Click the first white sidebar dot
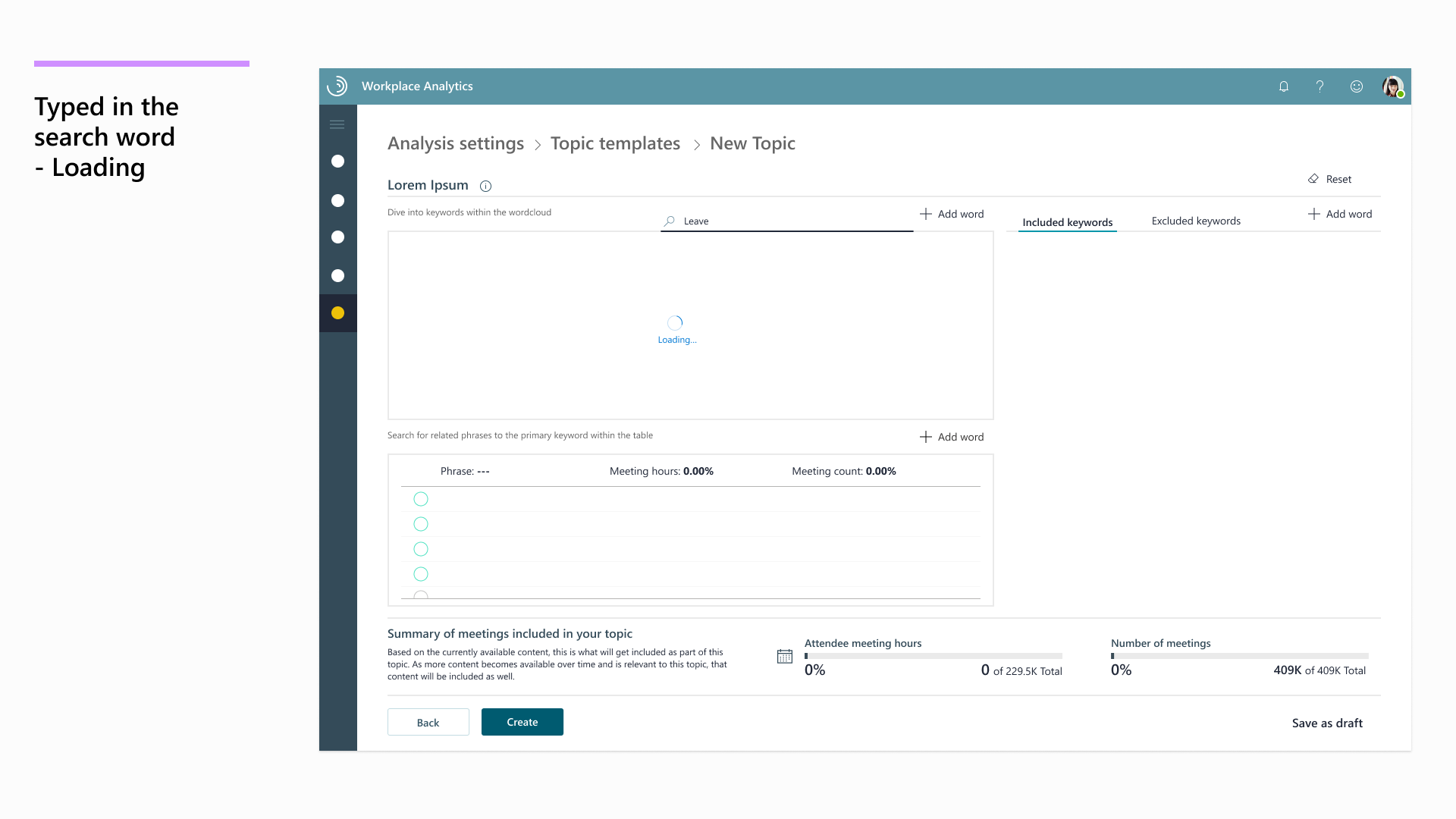The height and width of the screenshot is (819, 1456). [x=338, y=162]
